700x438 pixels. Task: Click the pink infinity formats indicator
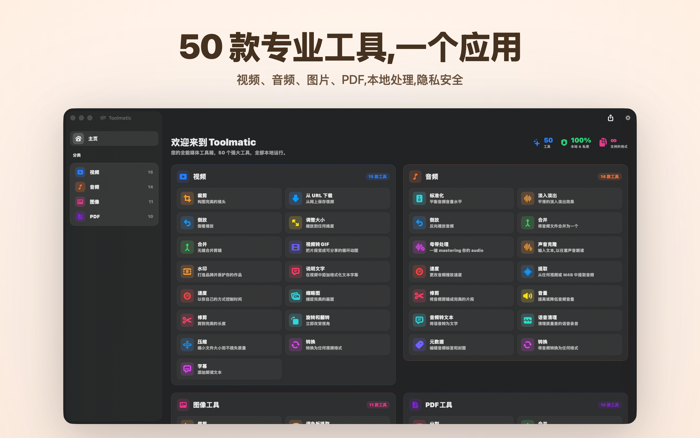(x=613, y=142)
